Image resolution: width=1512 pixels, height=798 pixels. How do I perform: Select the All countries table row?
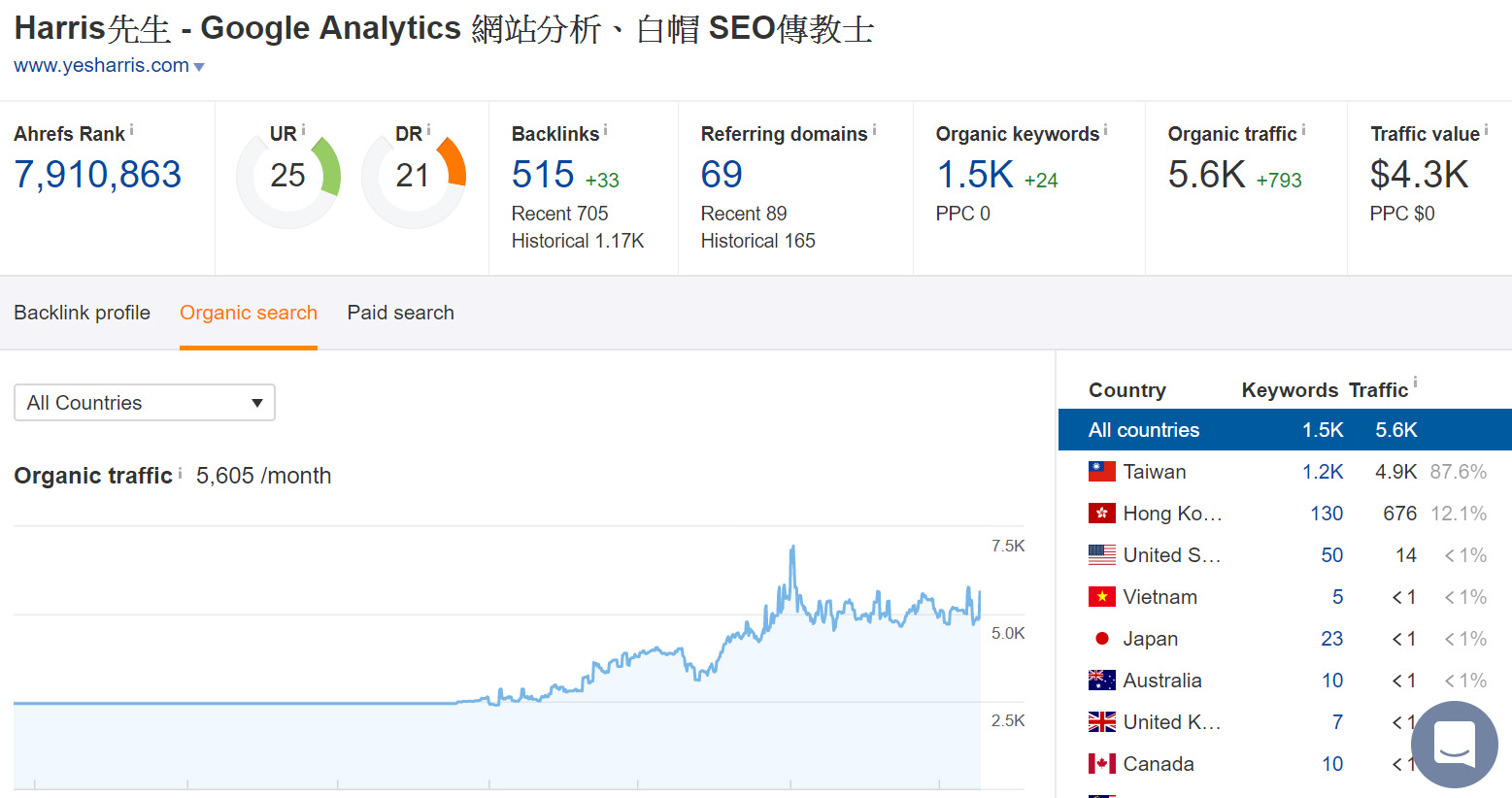point(1284,430)
